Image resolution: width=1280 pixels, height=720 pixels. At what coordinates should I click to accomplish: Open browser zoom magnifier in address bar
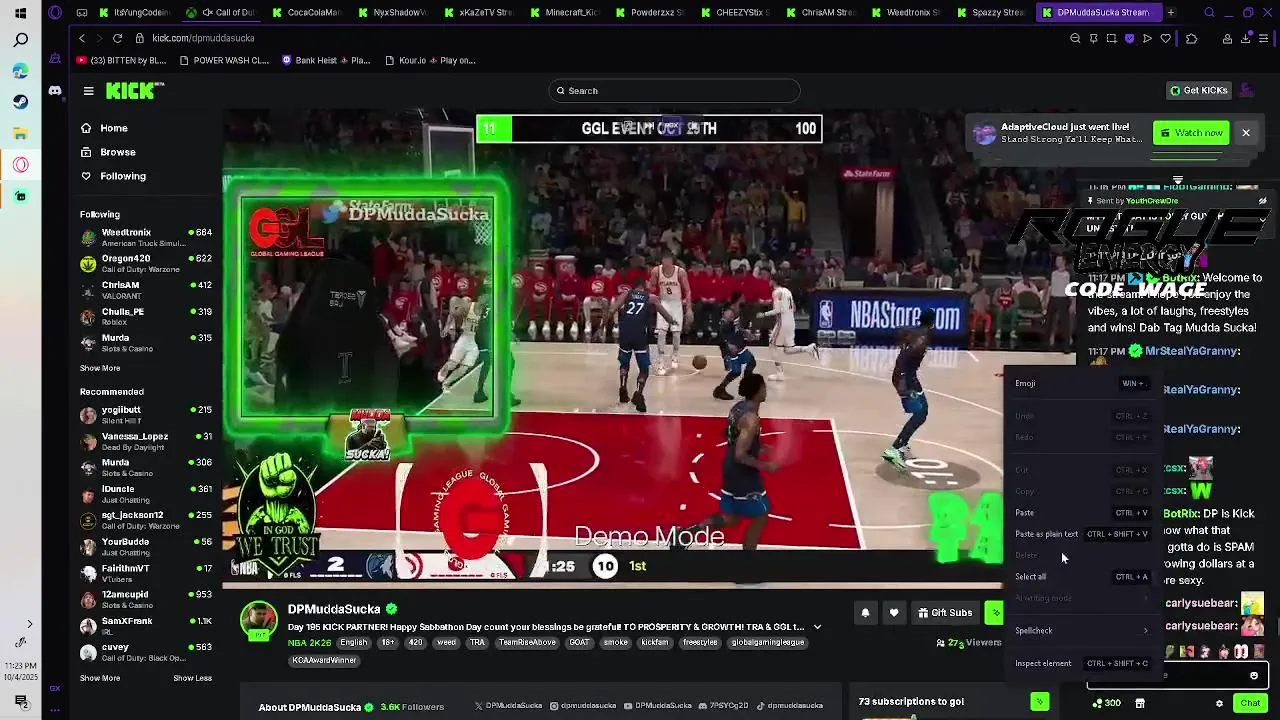tap(1075, 38)
